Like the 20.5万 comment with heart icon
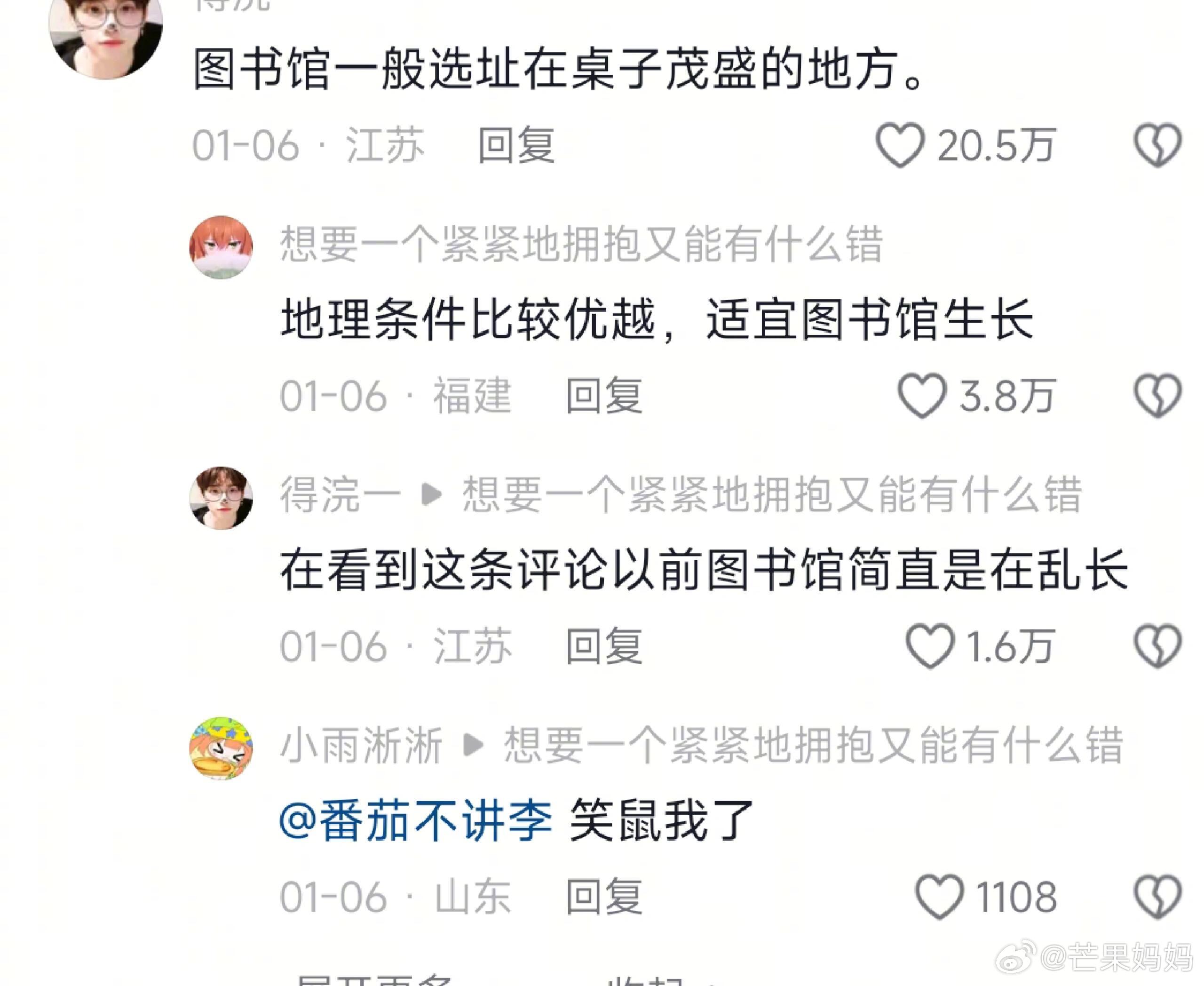 900,145
